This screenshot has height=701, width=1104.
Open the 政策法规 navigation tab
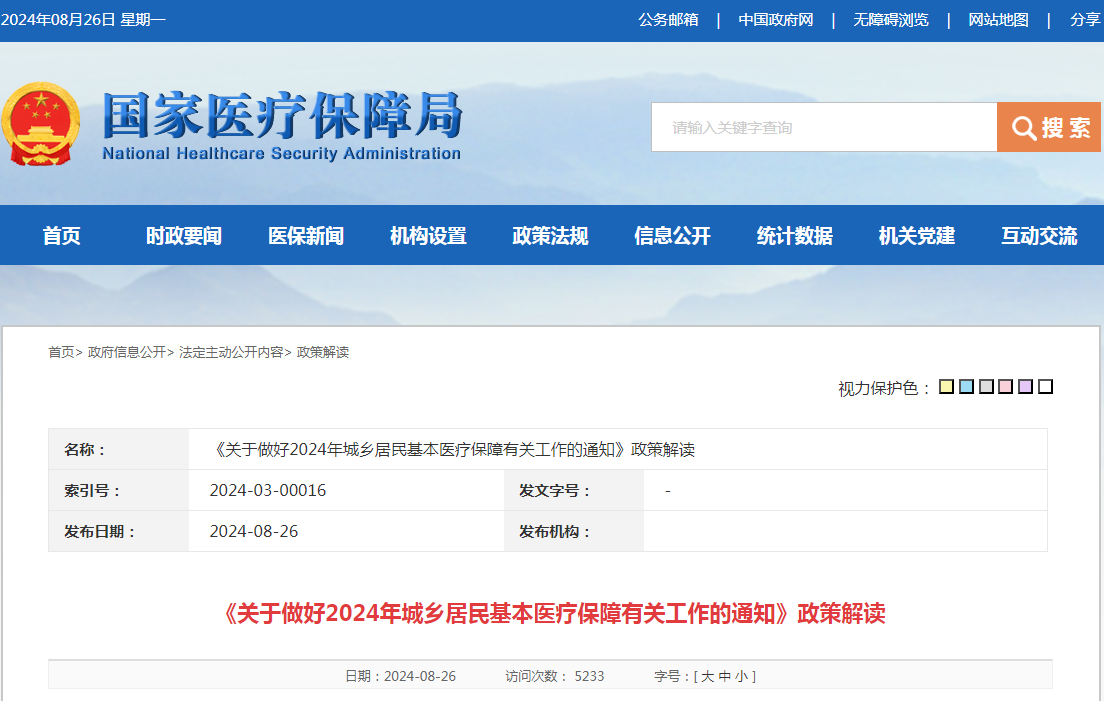pos(550,236)
